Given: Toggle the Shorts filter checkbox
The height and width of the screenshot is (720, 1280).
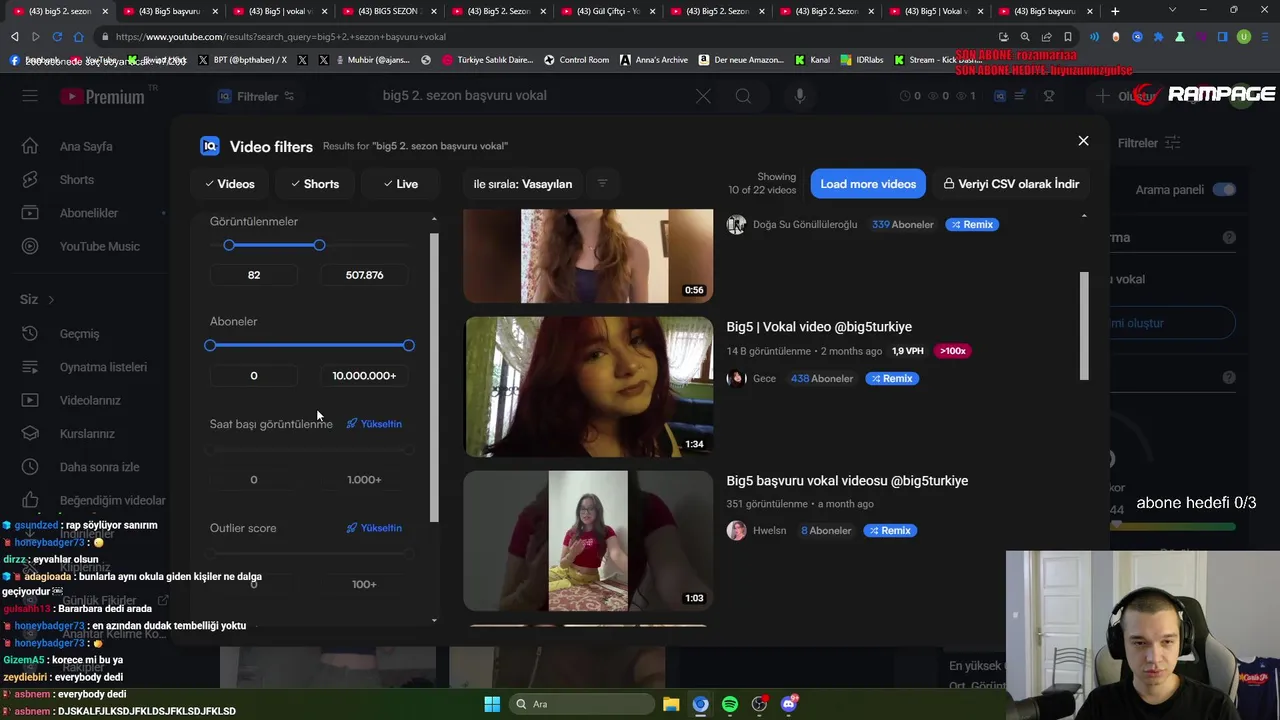Looking at the screenshot, I should coord(315,184).
